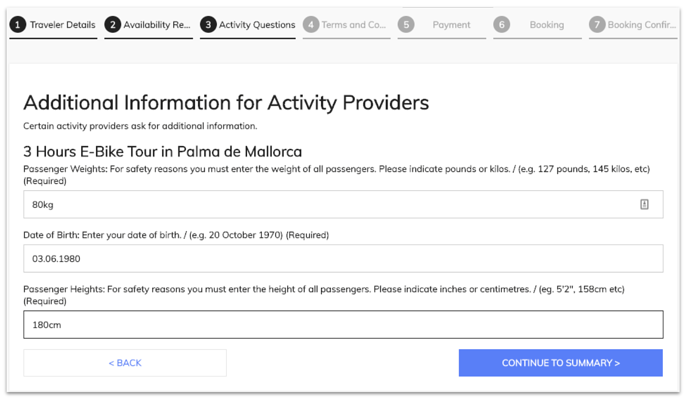Click the Passenger Heights input field

coord(343,325)
